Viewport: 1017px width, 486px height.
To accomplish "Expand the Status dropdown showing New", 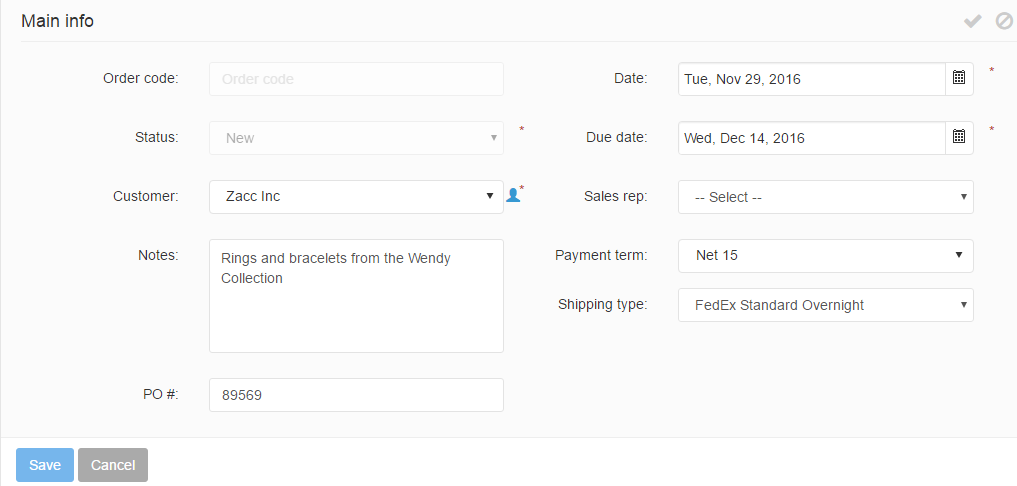I will click(x=356, y=138).
